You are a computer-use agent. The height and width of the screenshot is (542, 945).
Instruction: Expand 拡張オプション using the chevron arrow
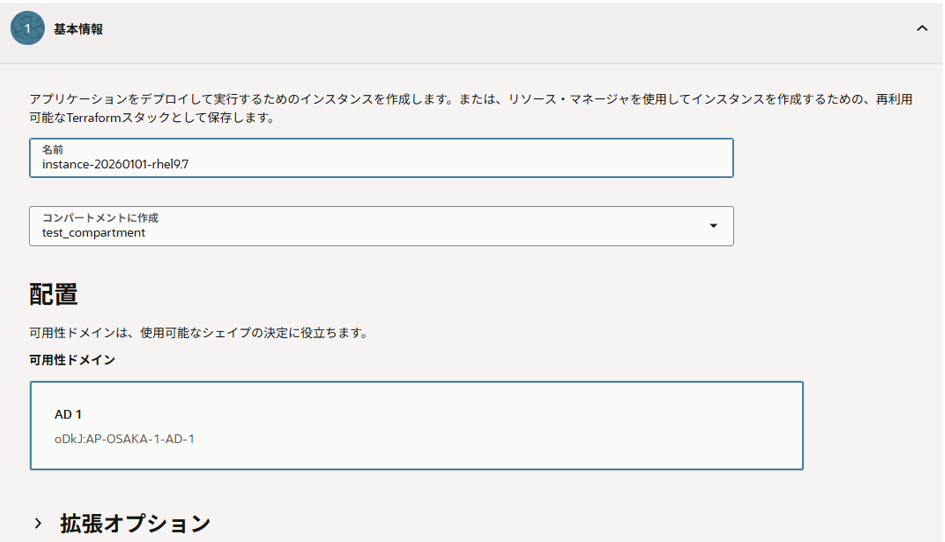(x=38, y=523)
